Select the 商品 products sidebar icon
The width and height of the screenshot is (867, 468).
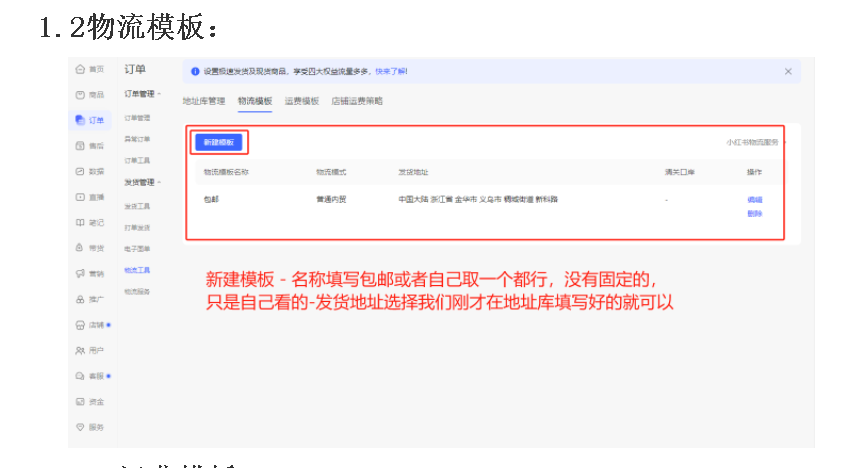click(80, 94)
